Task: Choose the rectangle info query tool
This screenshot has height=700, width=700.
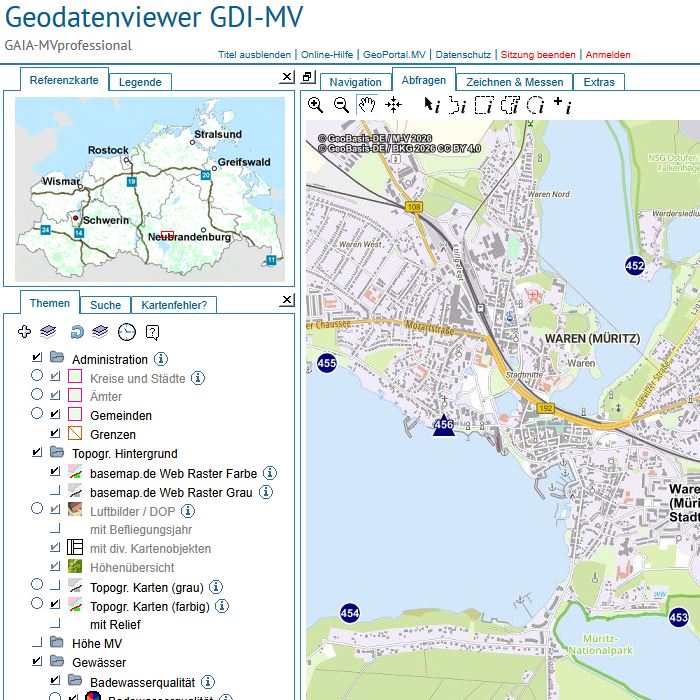Action: (x=484, y=105)
